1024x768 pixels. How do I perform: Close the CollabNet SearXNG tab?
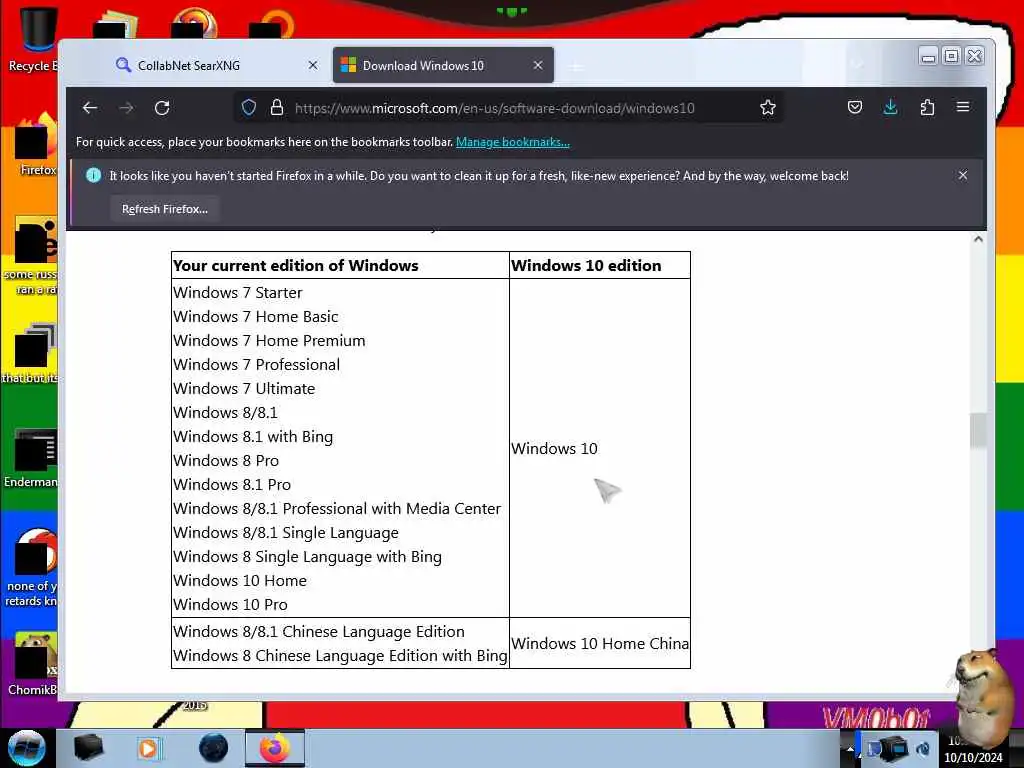[313, 65]
